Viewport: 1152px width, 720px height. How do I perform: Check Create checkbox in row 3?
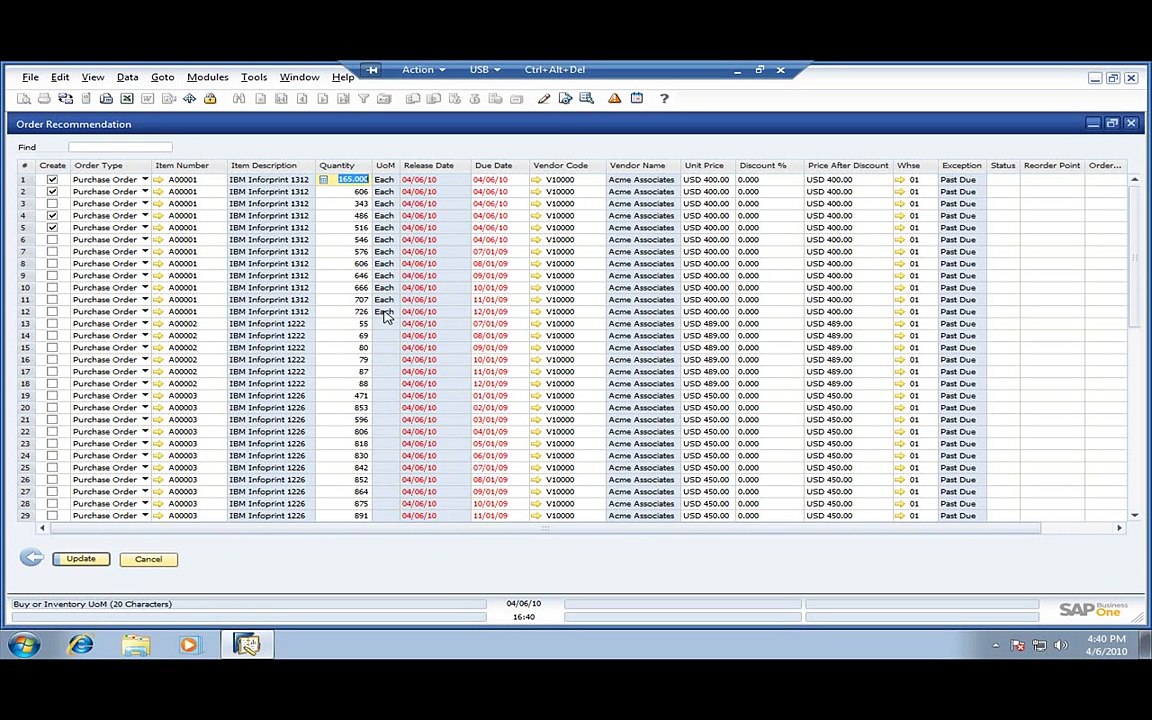[52, 204]
